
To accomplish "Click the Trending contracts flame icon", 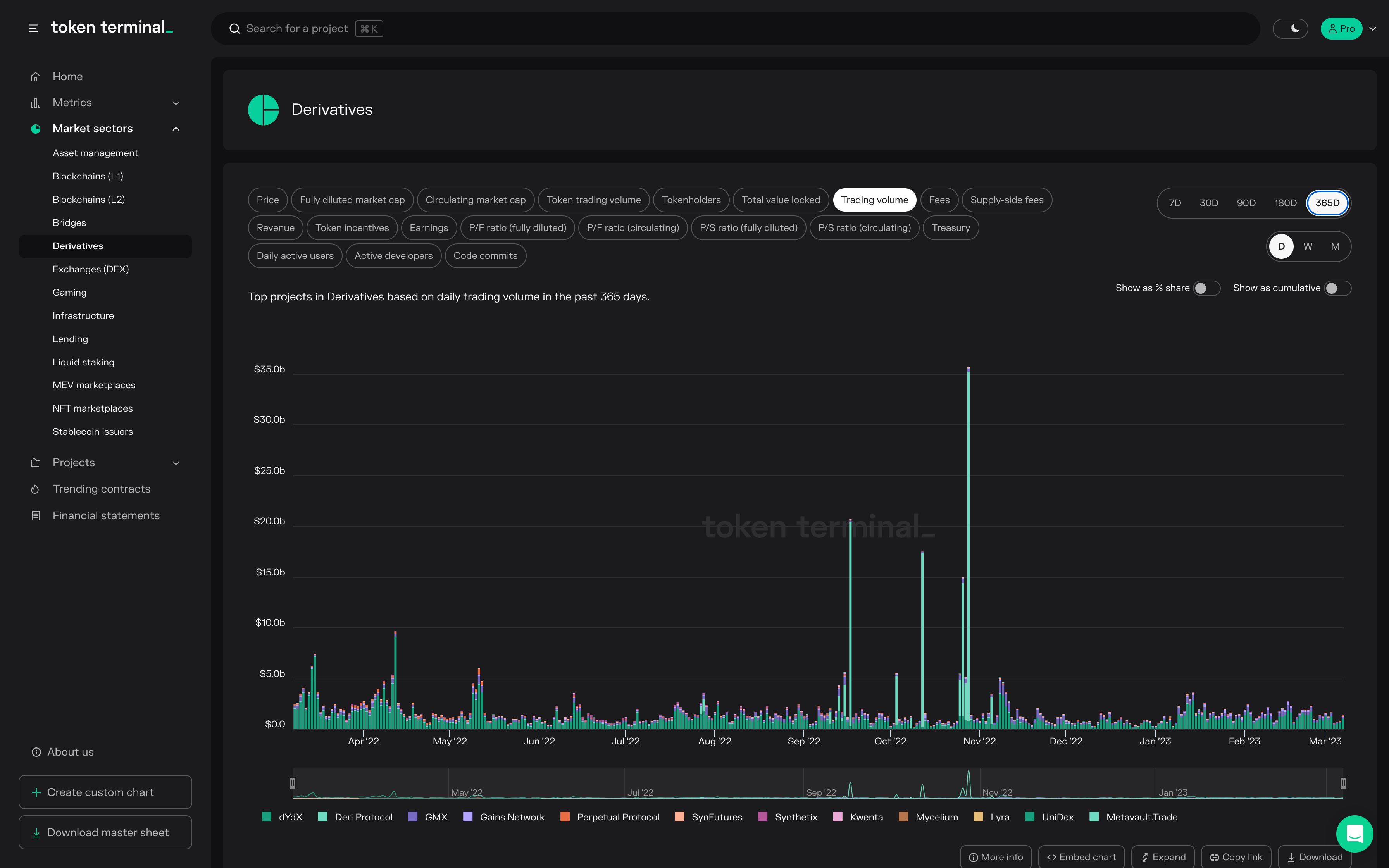I will click(36, 489).
